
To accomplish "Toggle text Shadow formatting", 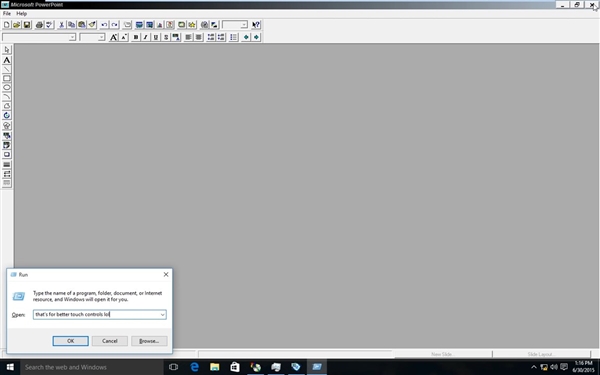I will [x=166, y=37].
